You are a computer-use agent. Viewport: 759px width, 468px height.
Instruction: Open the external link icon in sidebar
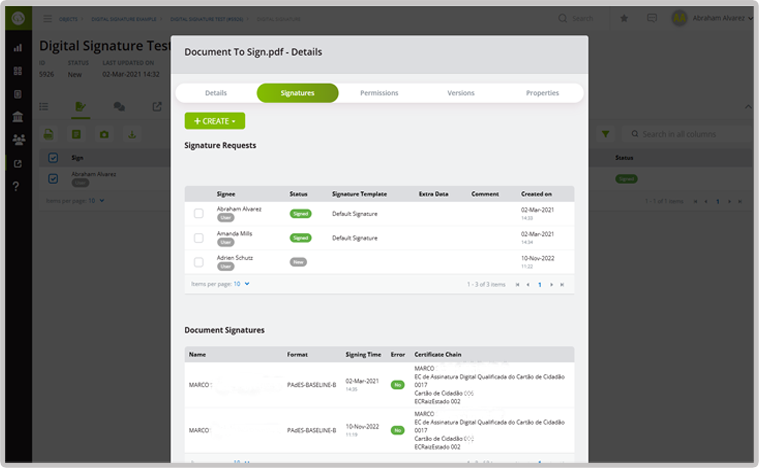click(18, 164)
